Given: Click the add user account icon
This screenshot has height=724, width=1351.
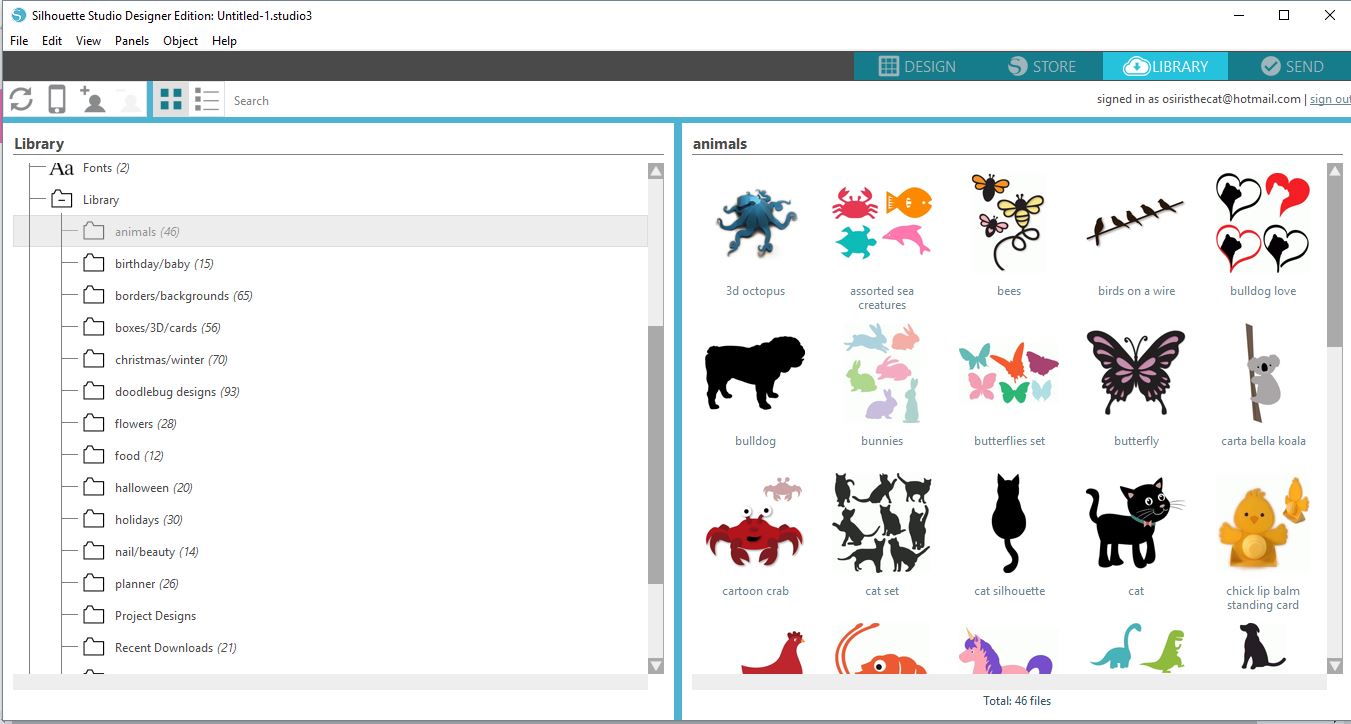Looking at the screenshot, I should (92, 99).
